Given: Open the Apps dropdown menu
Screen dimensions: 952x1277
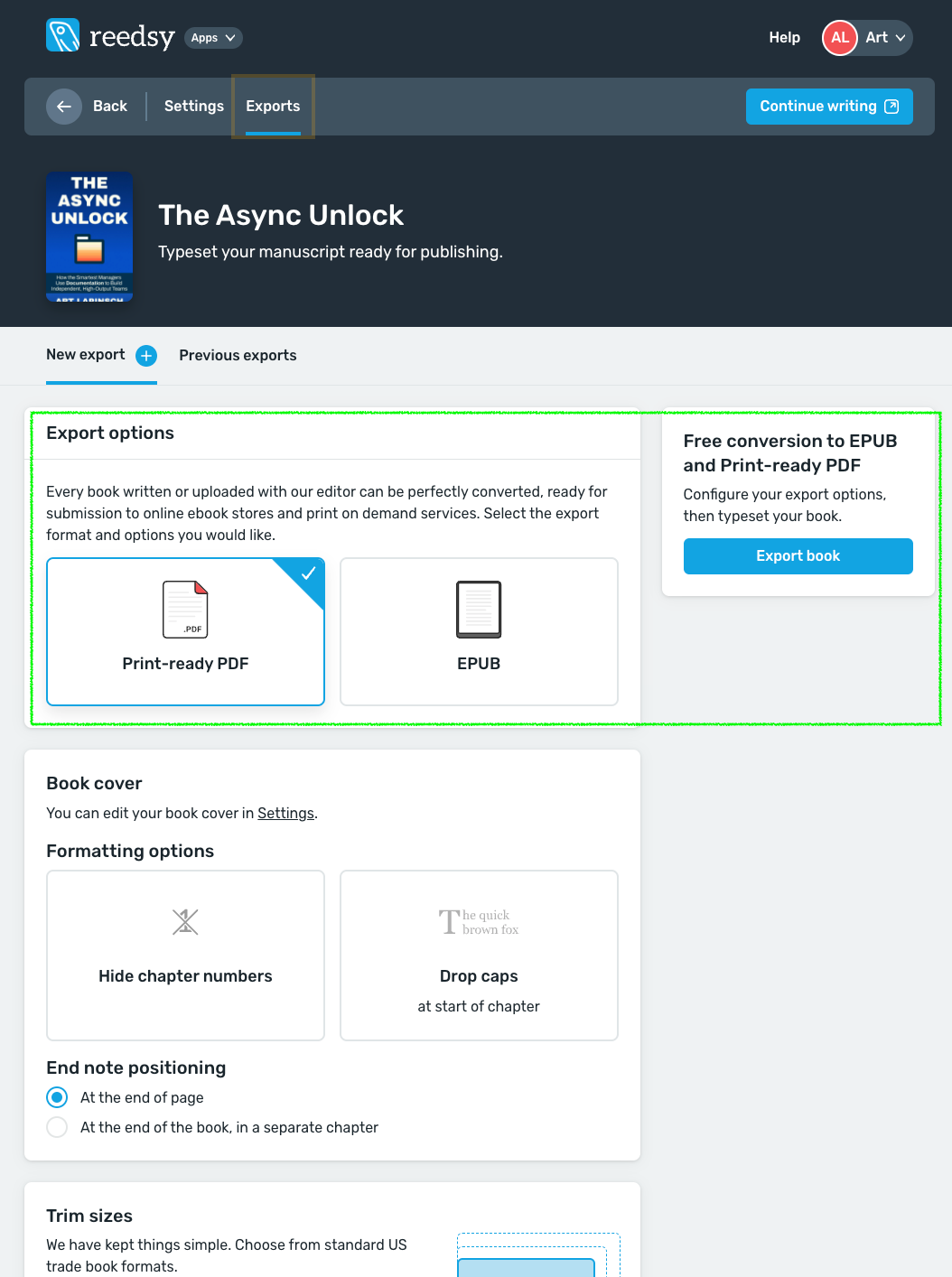Looking at the screenshot, I should click(213, 38).
